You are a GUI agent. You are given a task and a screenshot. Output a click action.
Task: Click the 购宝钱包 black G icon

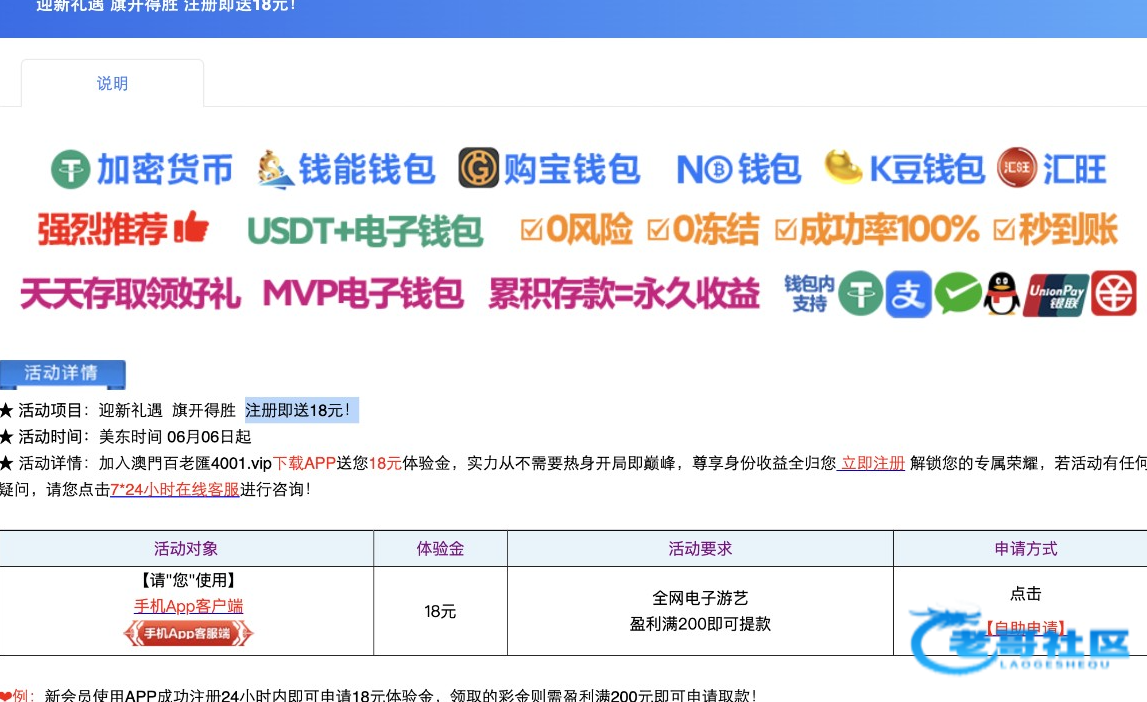coord(478,168)
